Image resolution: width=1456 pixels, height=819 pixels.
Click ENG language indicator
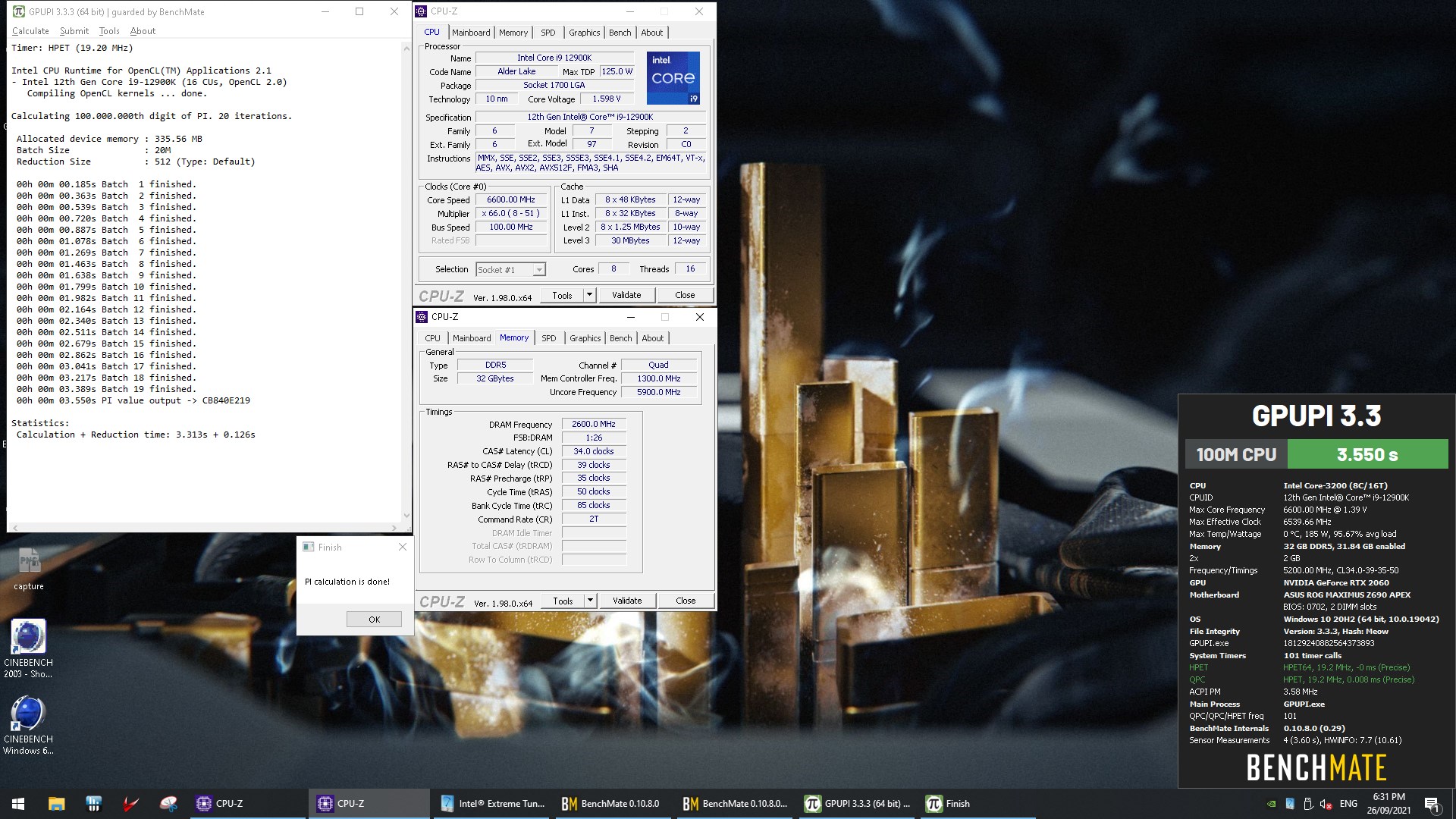click(1348, 804)
